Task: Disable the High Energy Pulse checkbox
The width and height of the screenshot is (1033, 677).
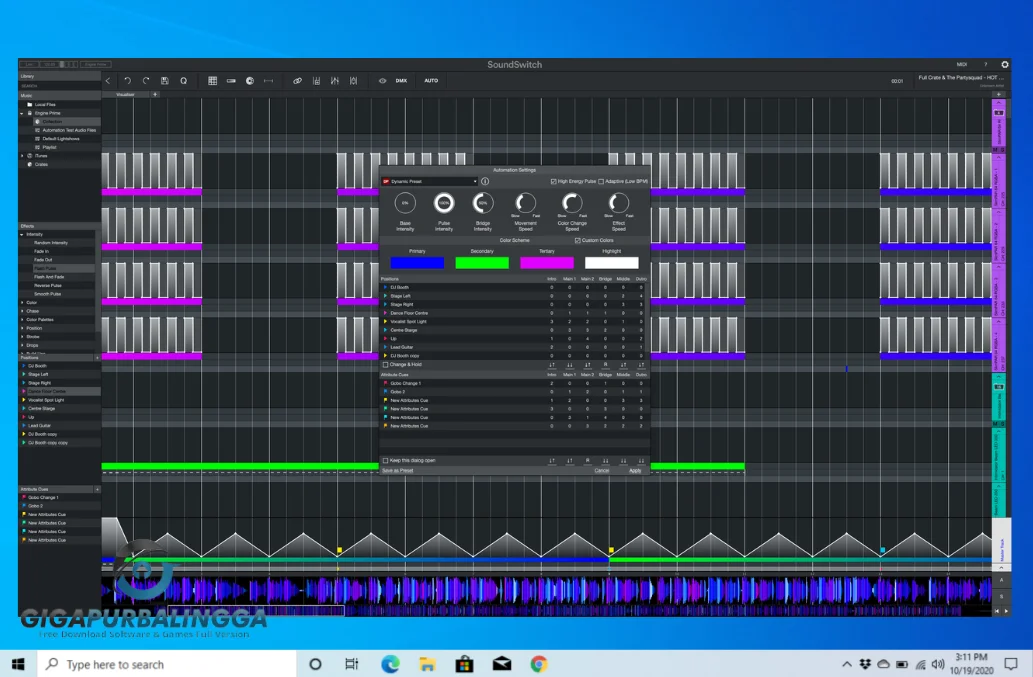Action: [554, 182]
